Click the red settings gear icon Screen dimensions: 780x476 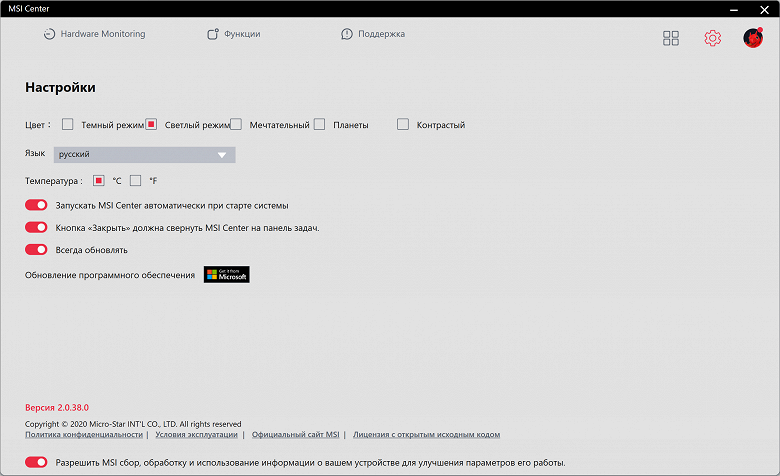coord(712,38)
